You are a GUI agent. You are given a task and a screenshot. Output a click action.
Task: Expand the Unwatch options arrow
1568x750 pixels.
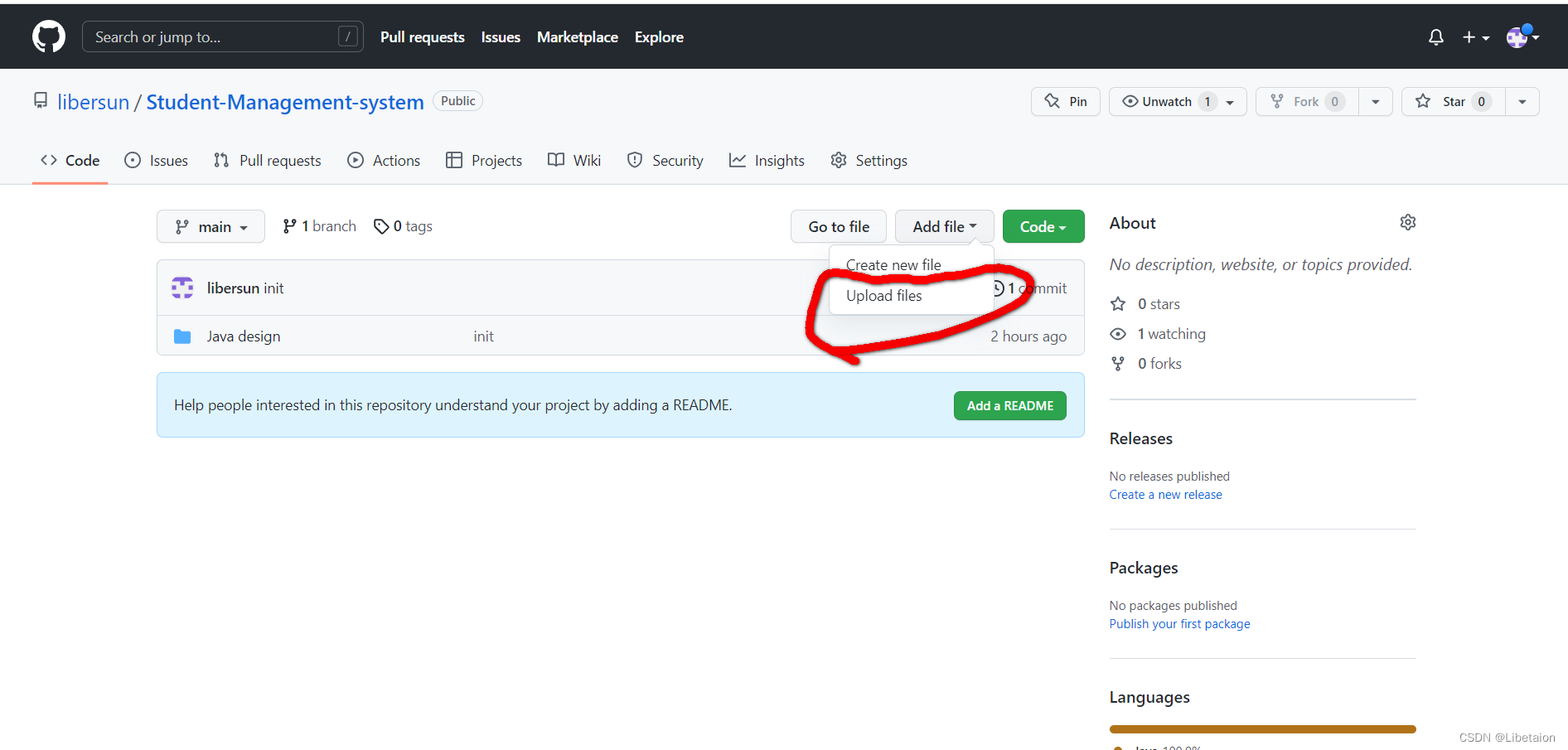click(1231, 102)
